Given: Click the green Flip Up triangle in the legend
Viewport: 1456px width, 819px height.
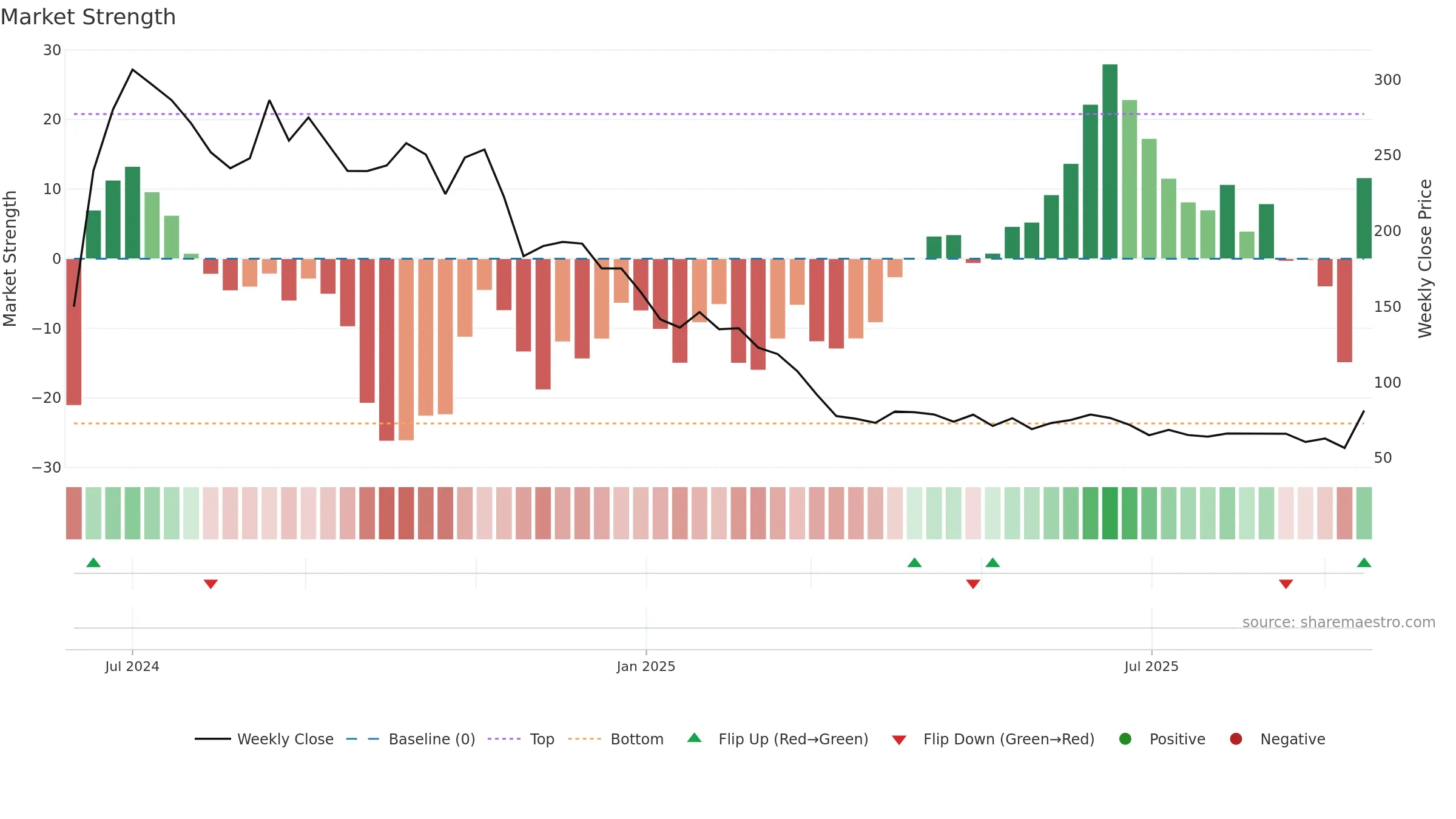Looking at the screenshot, I should click(694, 738).
